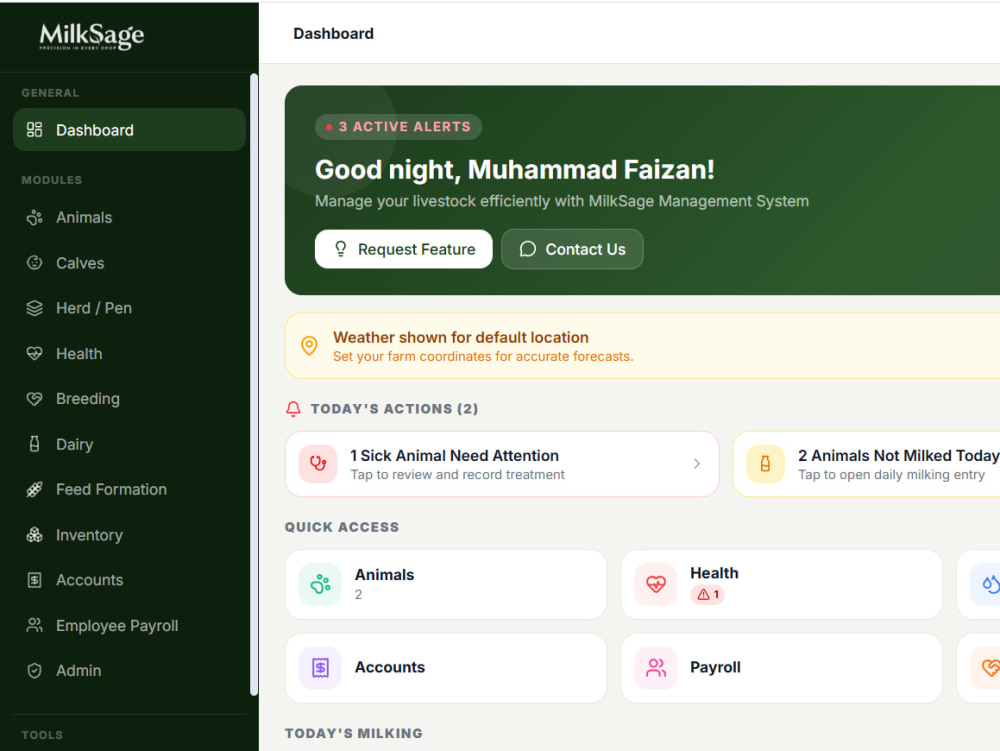The height and width of the screenshot is (751, 1000).
Task: Click the sidebar vertical scrollbar
Action: 254,384
